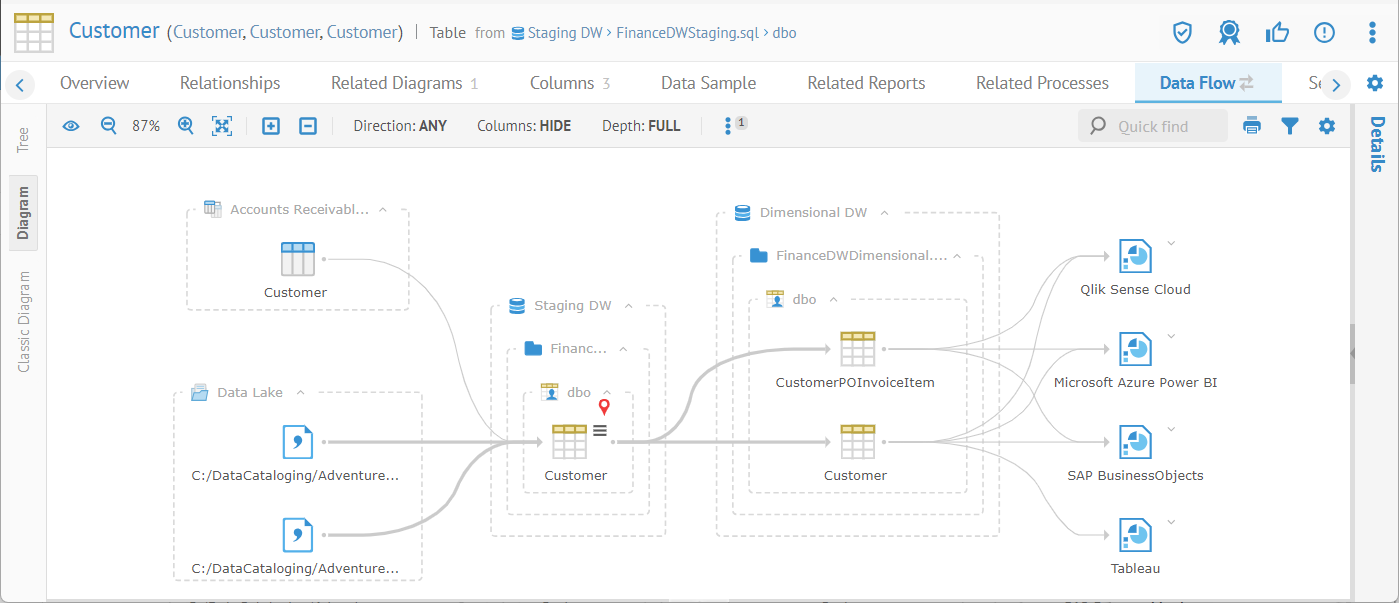Change Direction ANY option
This screenshot has width=1399, height=603.
click(x=400, y=126)
